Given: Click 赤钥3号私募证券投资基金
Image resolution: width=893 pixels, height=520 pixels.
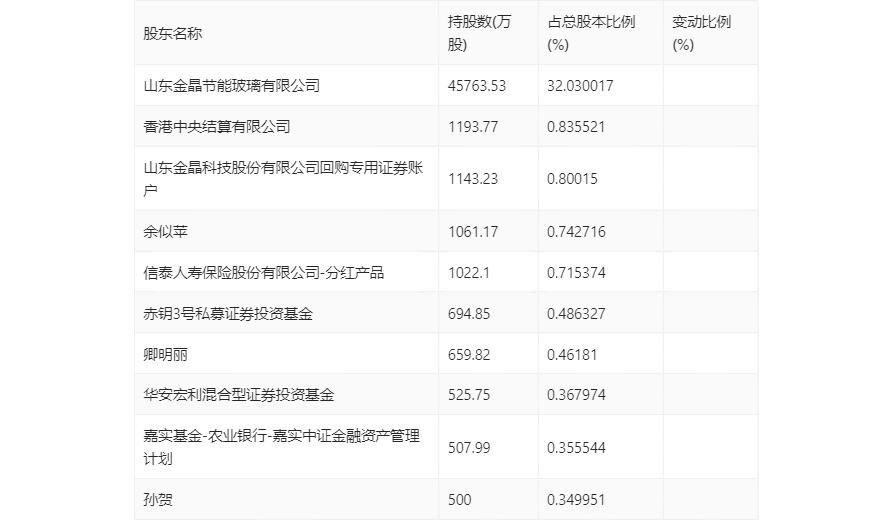Looking at the screenshot, I should (228, 314).
